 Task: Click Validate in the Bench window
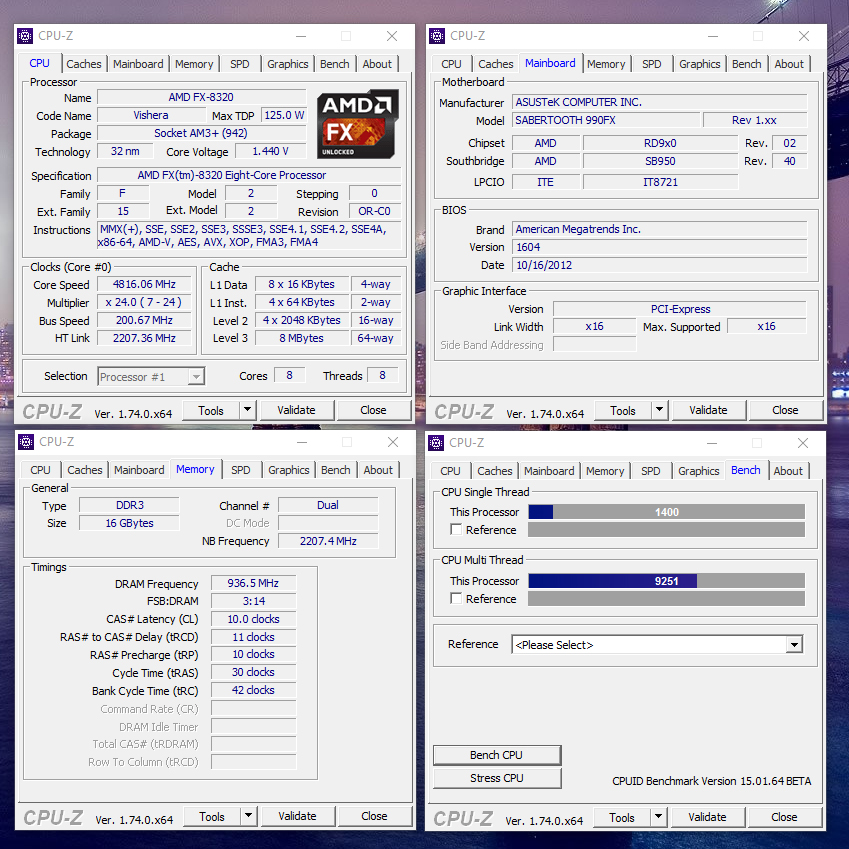[x=707, y=817]
